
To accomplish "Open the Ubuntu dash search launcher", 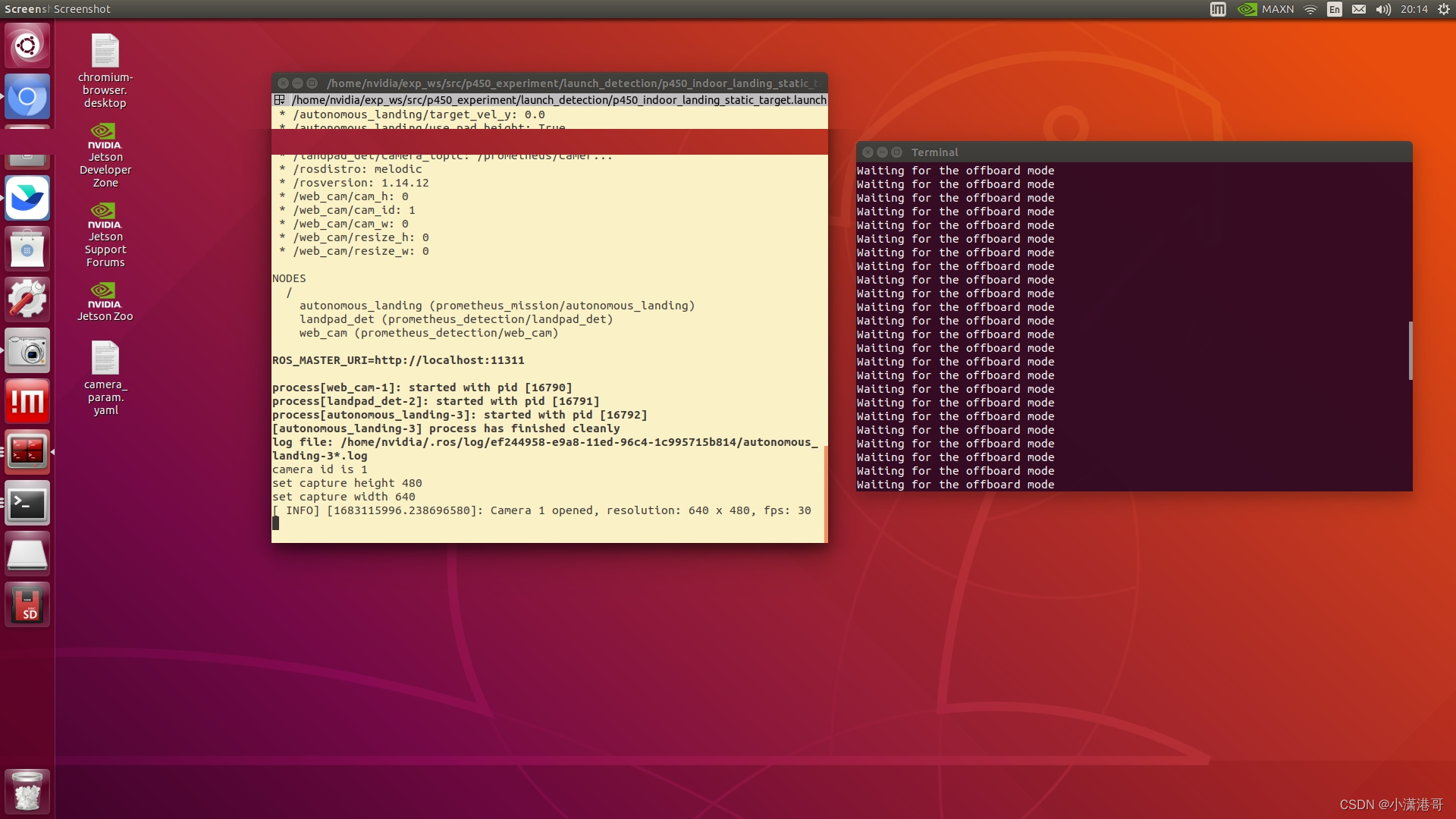I will [x=27, y=45].
